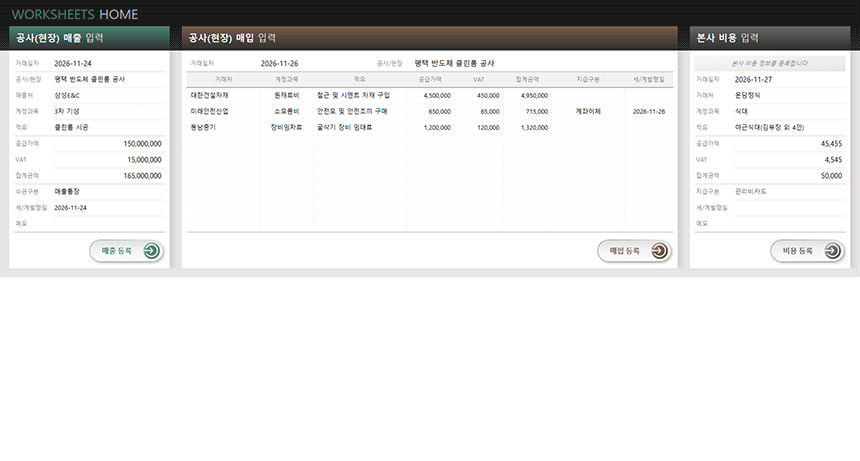Click the gray 비용 등록 register button
860x461 pixels.
point(807,251)
